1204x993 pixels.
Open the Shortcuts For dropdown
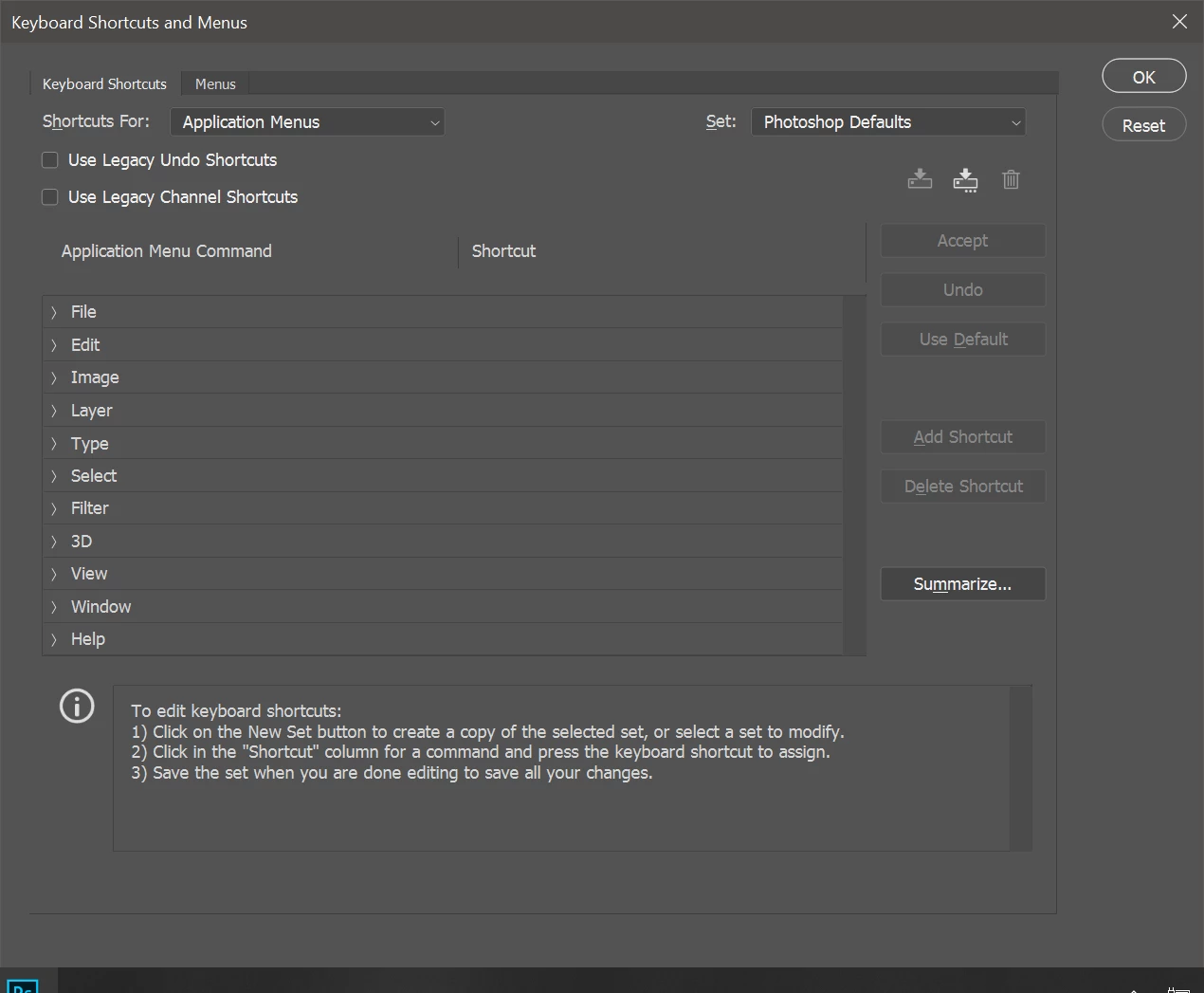point(307,122)
